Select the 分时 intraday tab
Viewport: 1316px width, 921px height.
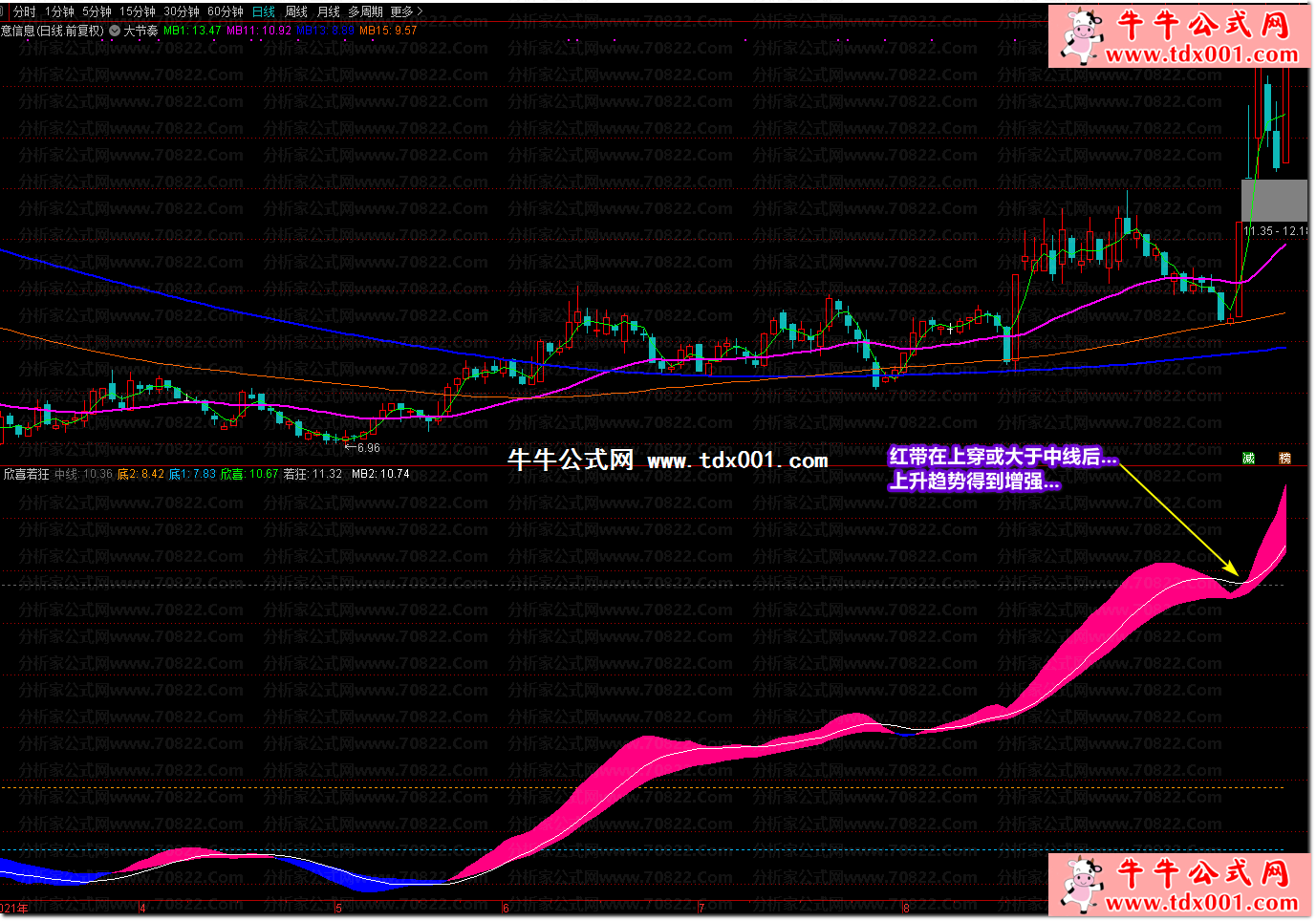tap(25, 11)
